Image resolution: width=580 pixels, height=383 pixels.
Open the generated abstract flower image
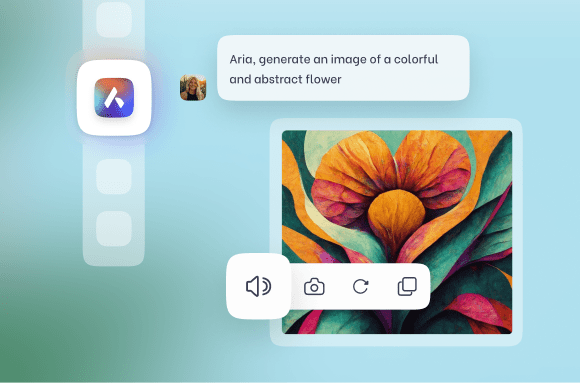point(397,232)
